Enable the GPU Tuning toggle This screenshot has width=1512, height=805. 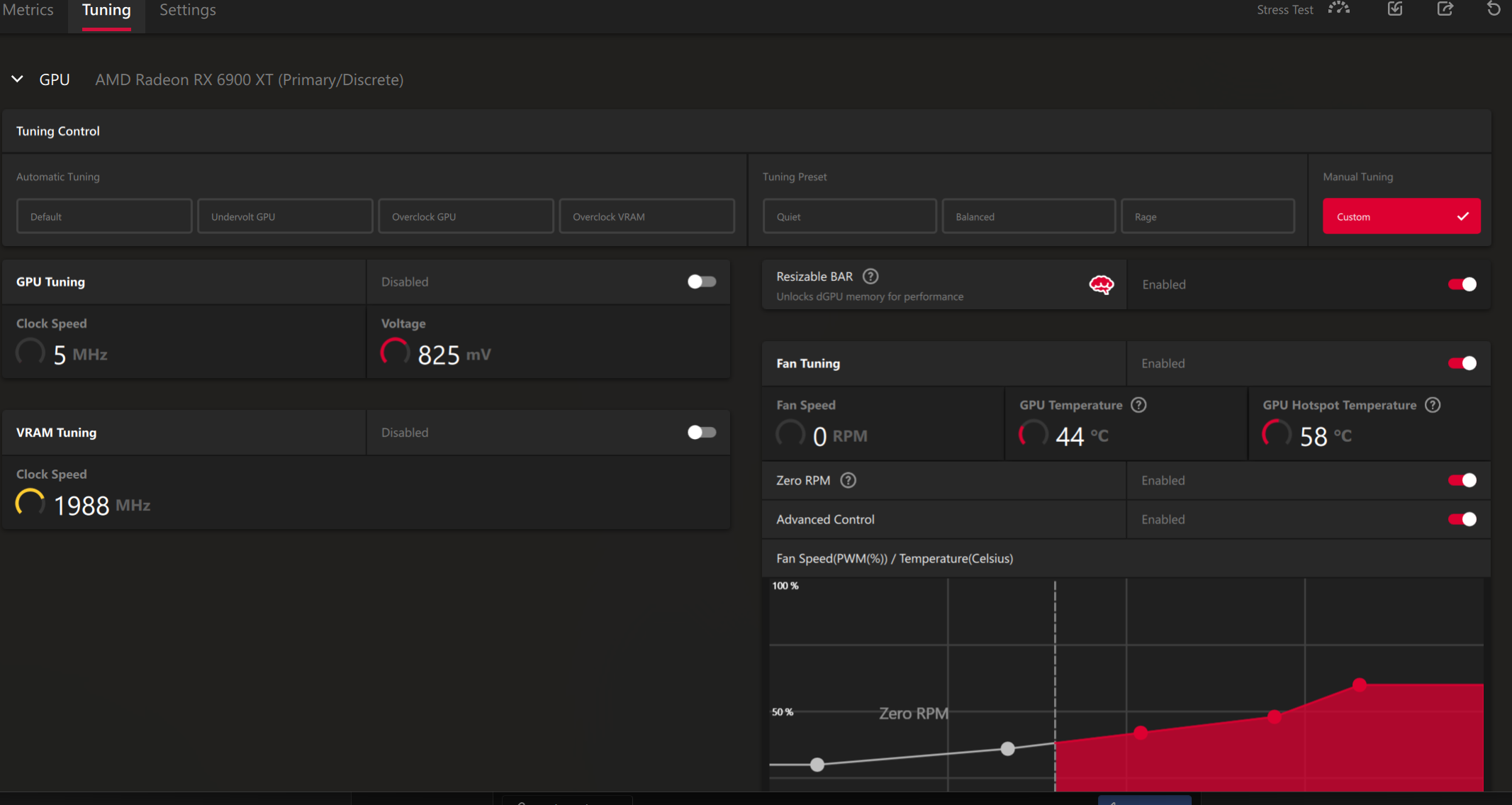[701, 282]
